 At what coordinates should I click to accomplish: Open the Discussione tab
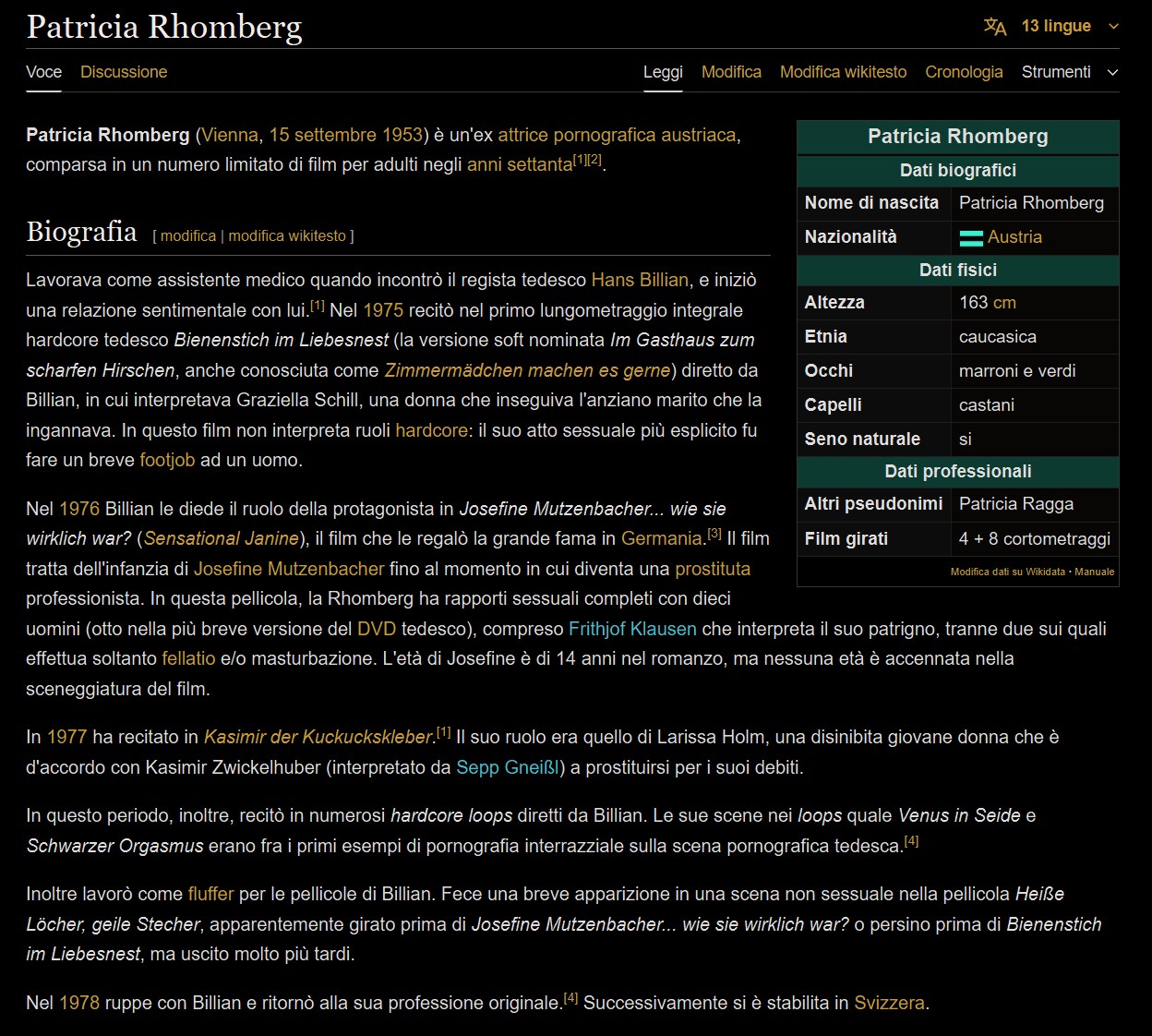124,72
